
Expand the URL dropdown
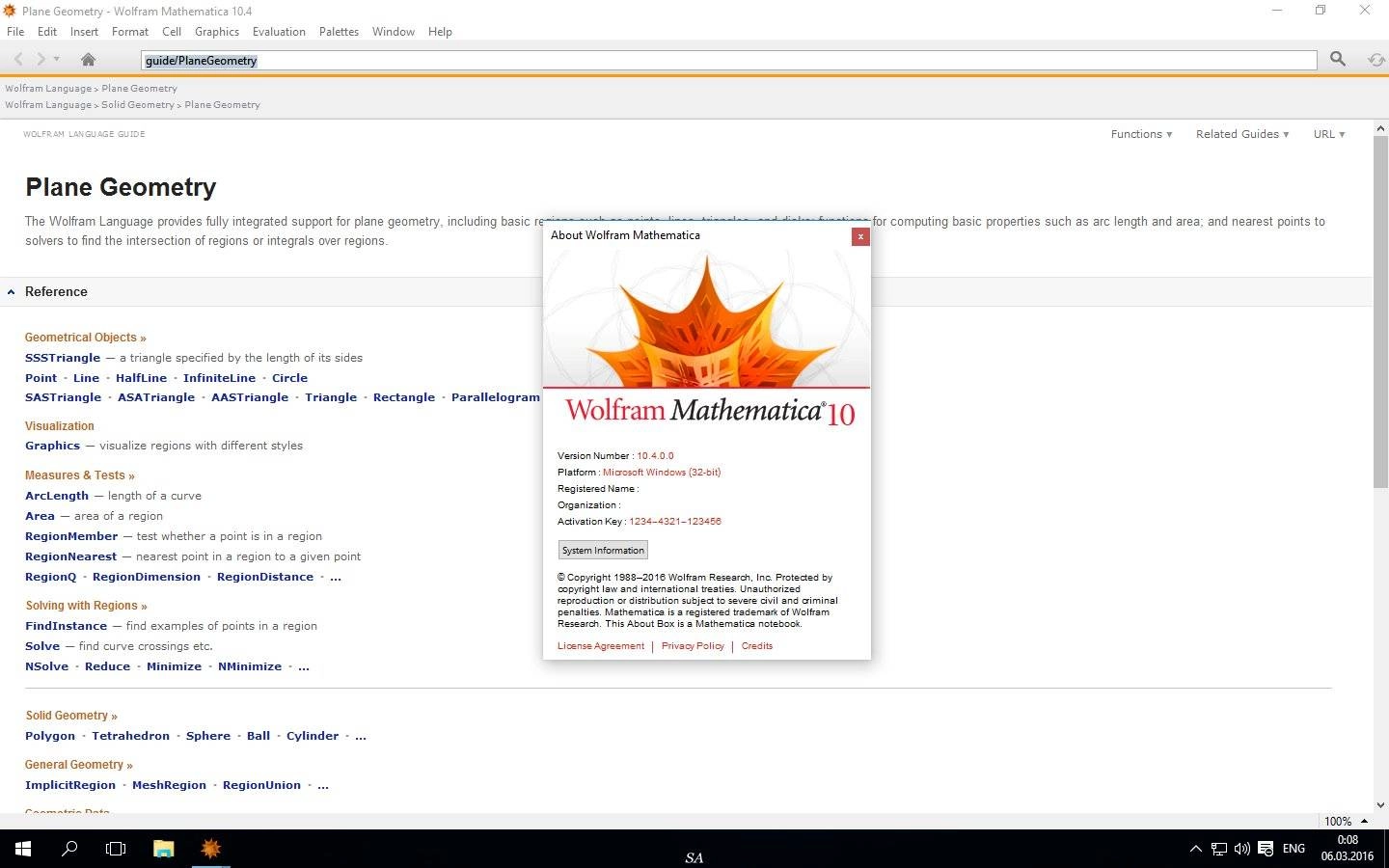click(x=1329, y=134)
